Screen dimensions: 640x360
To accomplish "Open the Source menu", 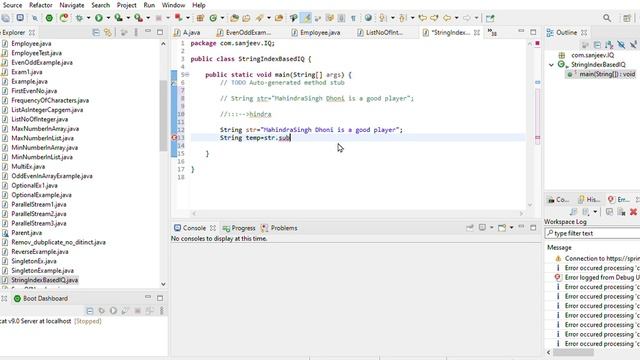I will (12, 5).
